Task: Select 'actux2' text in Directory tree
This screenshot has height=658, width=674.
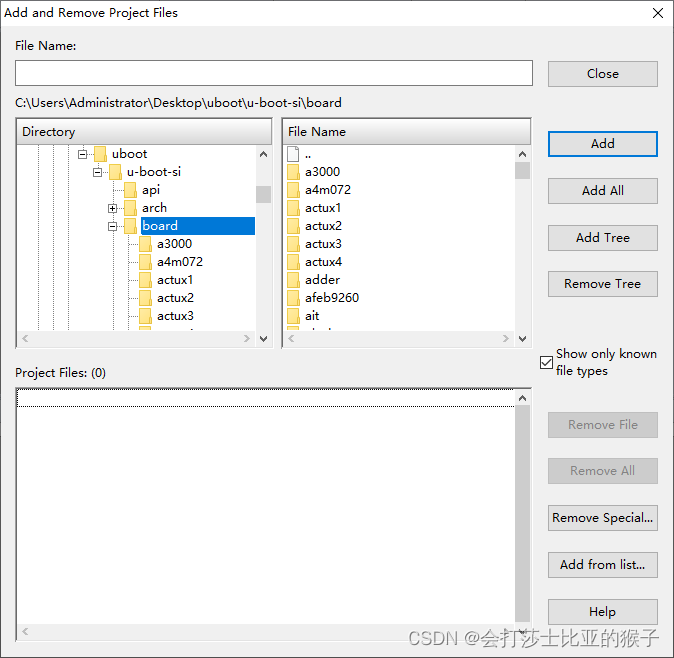Action: coord(175,298)
